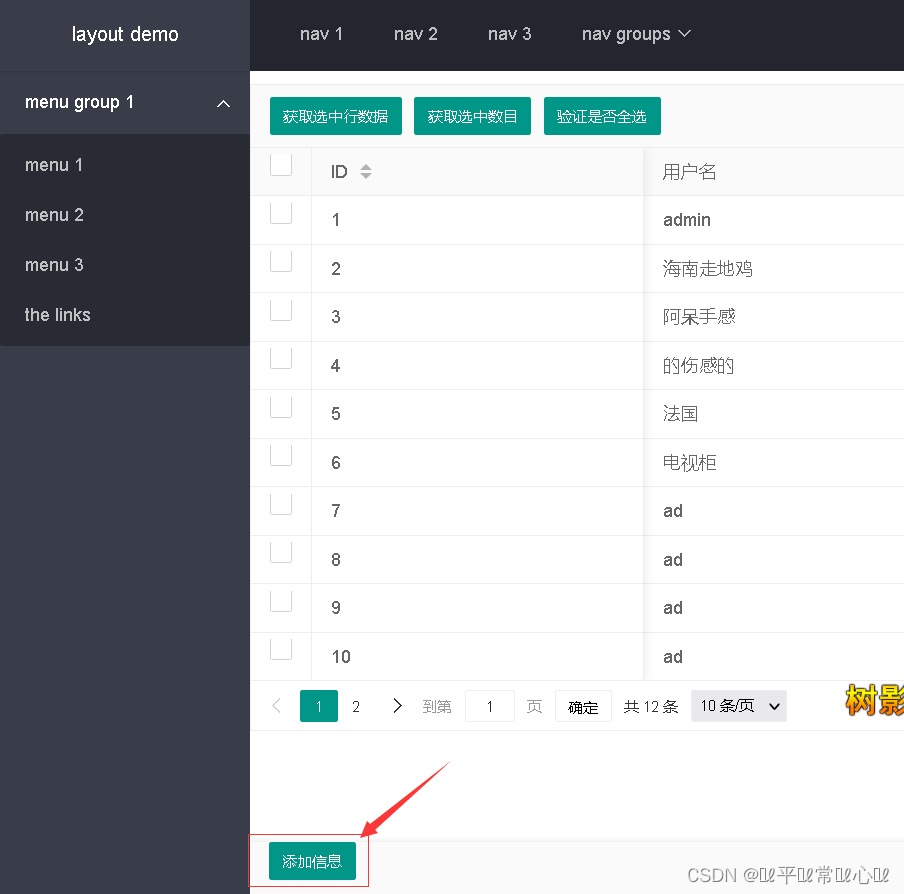Image resolution: width=904 pixels, height=894 pixels.
Task: Click the previous page arrow
Action: click(276, 705)
